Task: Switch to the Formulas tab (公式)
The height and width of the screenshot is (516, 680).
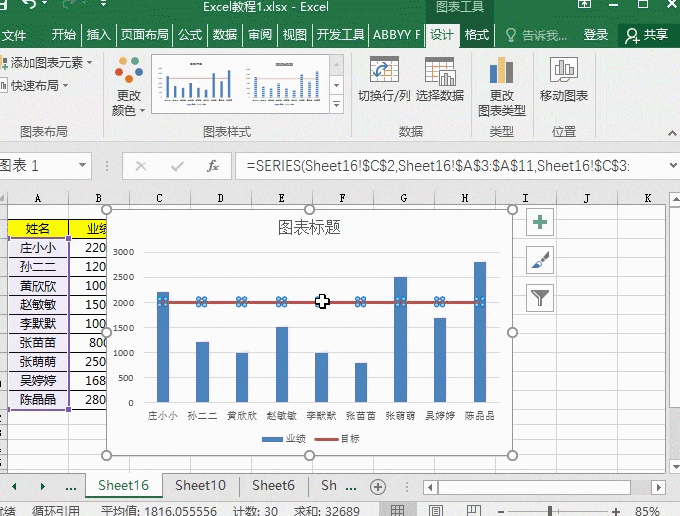Action: [x=190, y=35]
